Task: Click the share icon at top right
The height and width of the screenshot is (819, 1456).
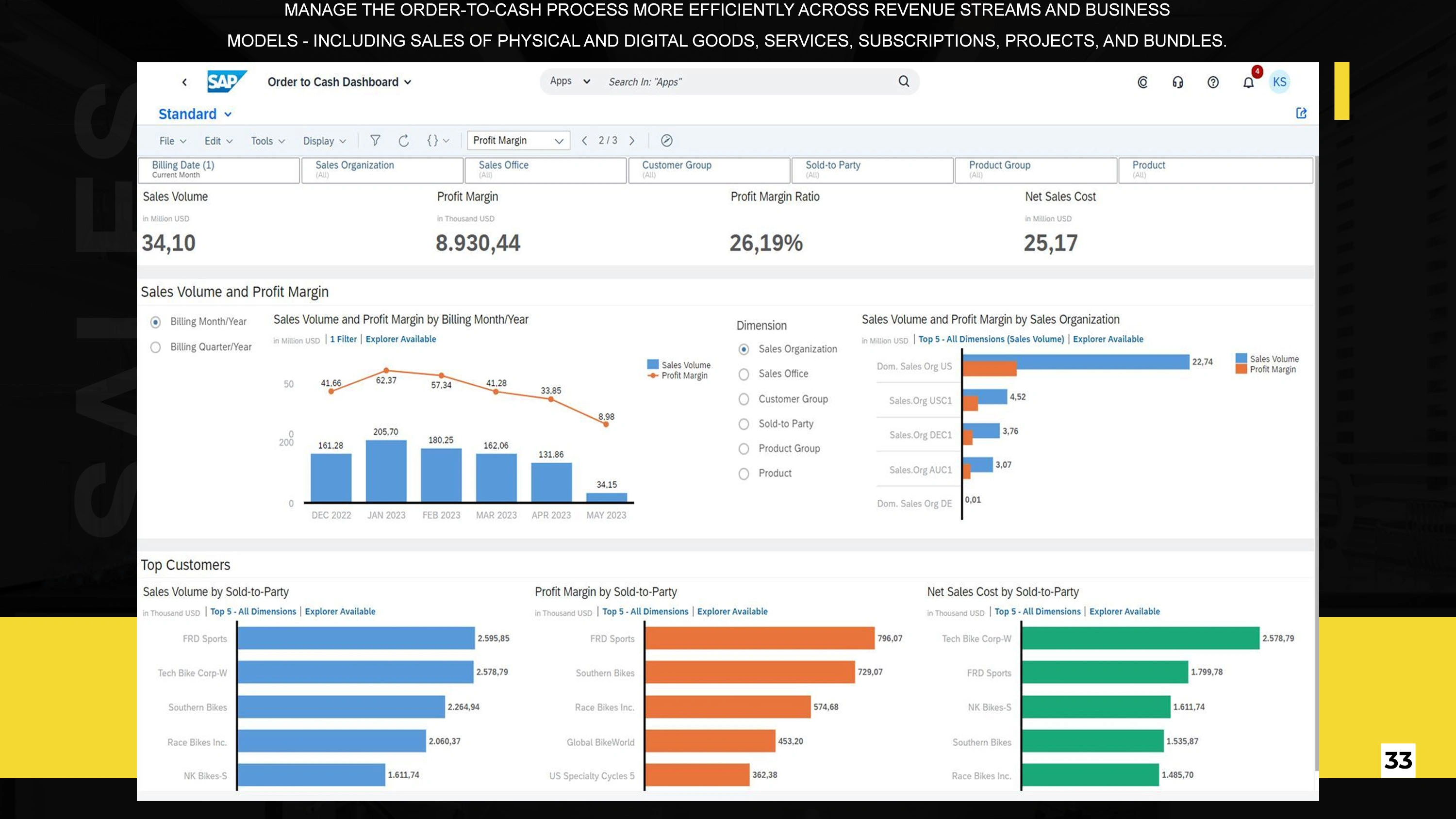Action: pyautogui.click(x=1301, y=113)
